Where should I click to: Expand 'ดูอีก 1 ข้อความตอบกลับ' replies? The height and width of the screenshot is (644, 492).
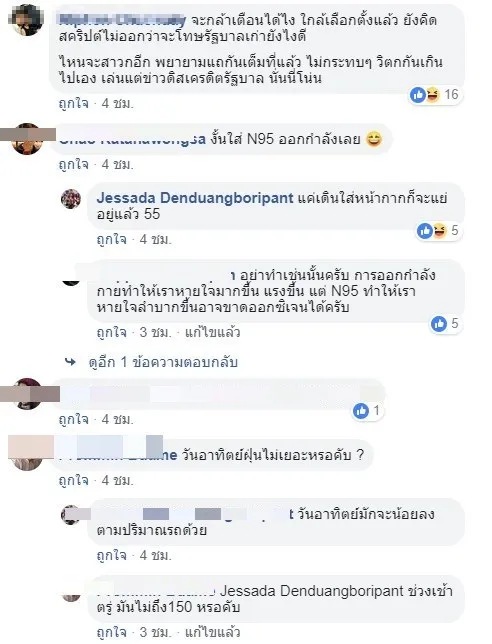[x=163, y=362]
